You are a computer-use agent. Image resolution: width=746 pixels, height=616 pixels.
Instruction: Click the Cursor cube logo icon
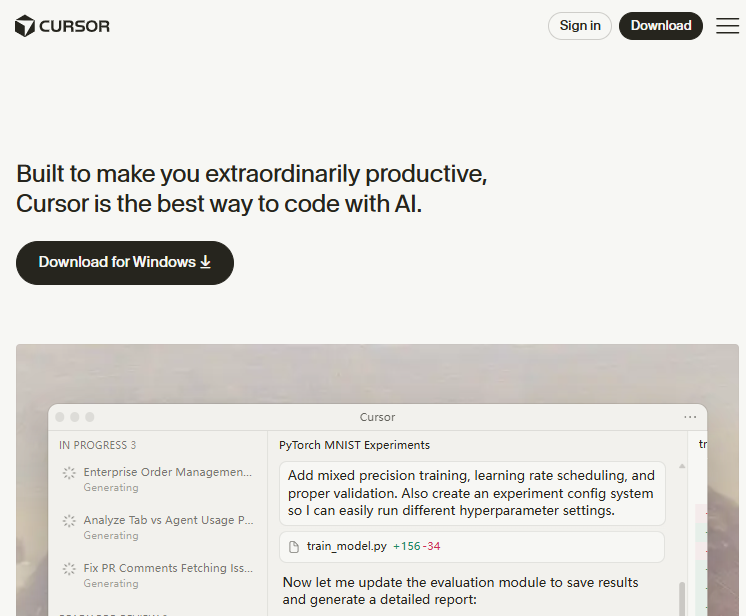tap(25, 26)
